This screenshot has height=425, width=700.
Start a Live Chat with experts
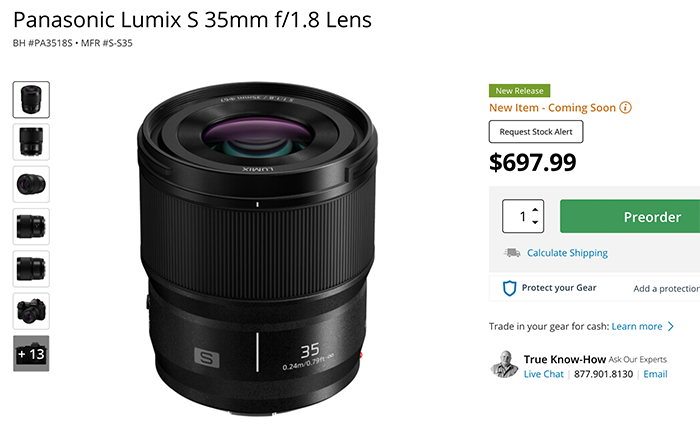pos(545,374)
